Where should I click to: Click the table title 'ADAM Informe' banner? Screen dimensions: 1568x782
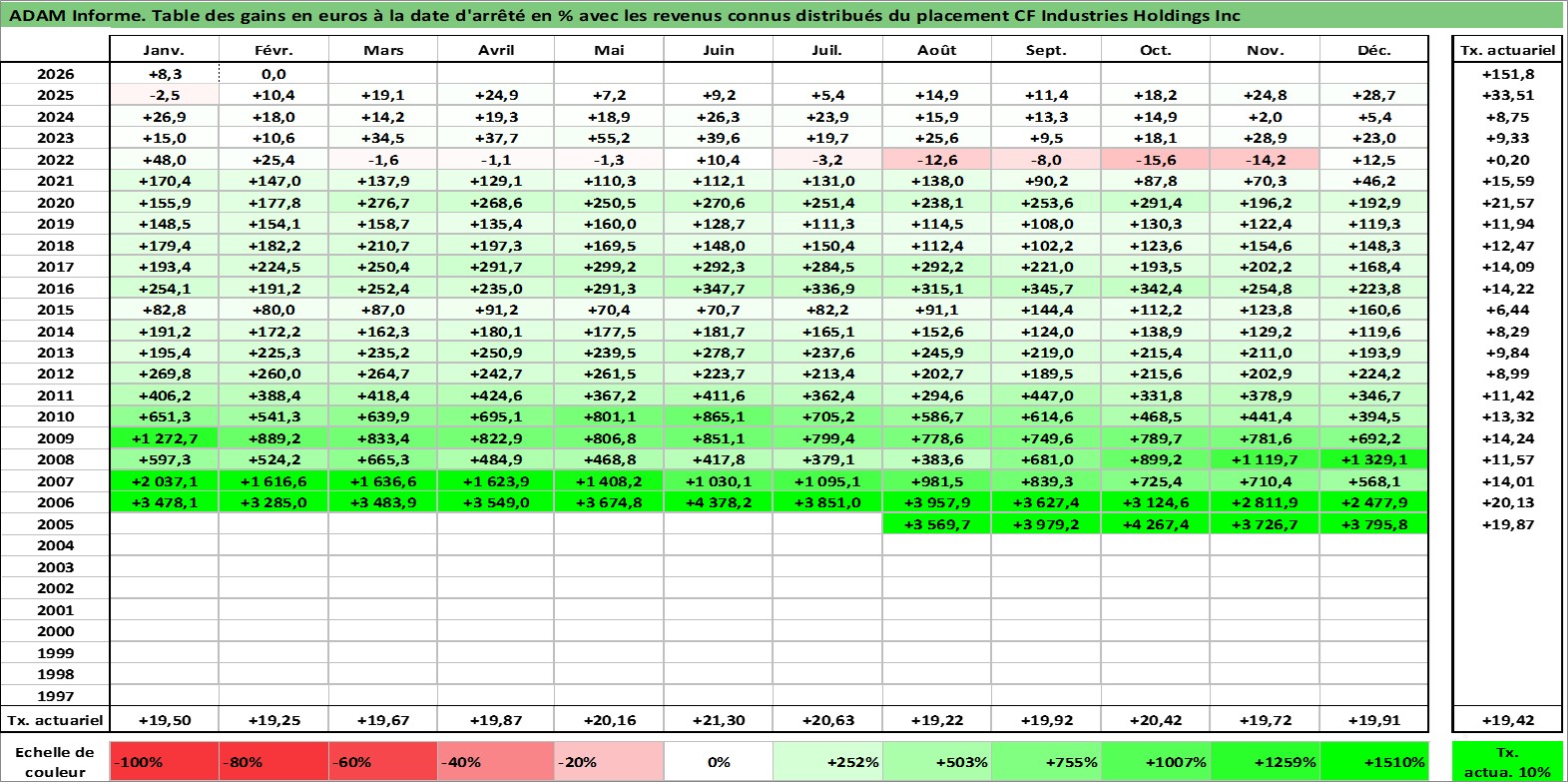pyautogui.click(x=782, y=15)
